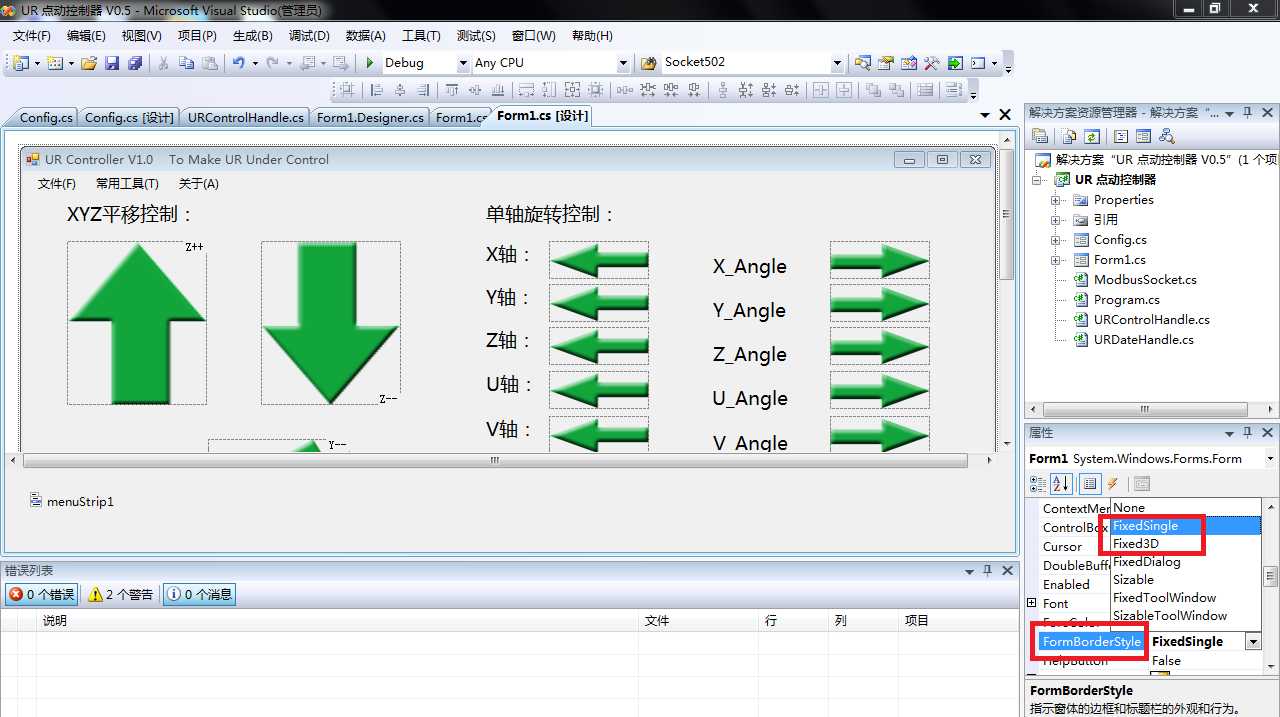Open the Form1 object selector dropdown in Properties
Image resolution: width=1280 pixels, height=717 pixels.
tap(1270, 458)
